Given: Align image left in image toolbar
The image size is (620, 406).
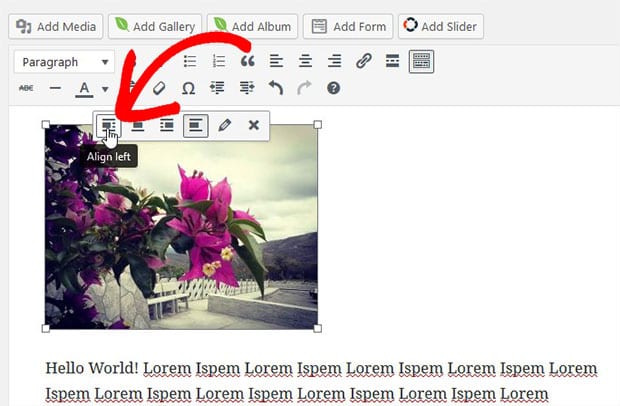Looking at the screenshot, I should coord(108,126).
